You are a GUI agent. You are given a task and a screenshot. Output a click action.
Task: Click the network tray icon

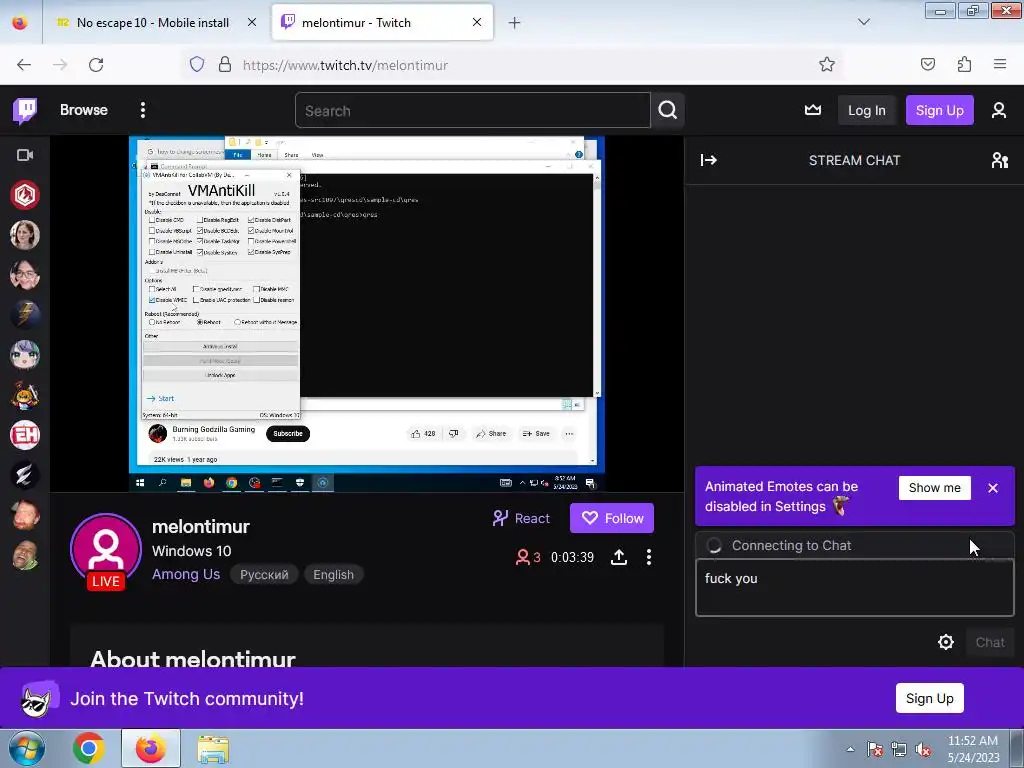pyautogui.click(x=899, y=750)
